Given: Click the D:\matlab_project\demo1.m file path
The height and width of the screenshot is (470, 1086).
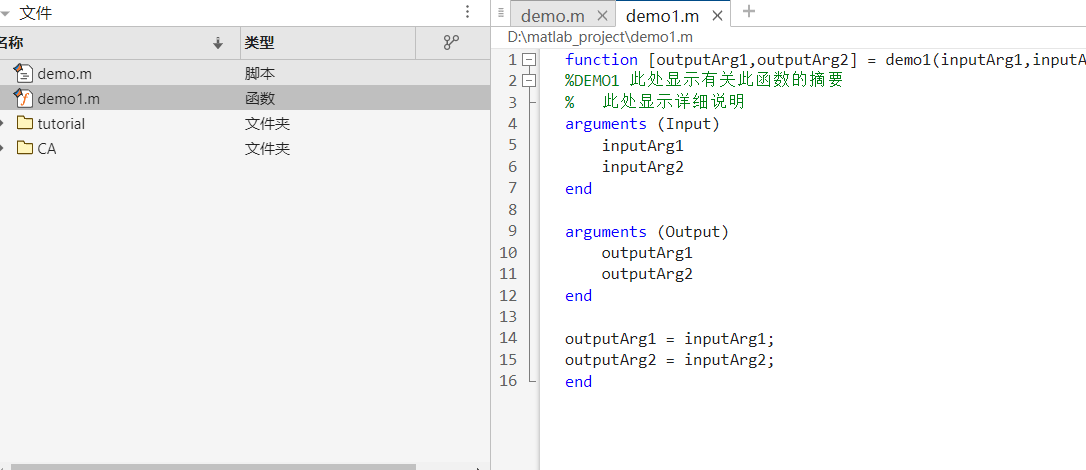Looking at the screenshot, I should [600, 37].
